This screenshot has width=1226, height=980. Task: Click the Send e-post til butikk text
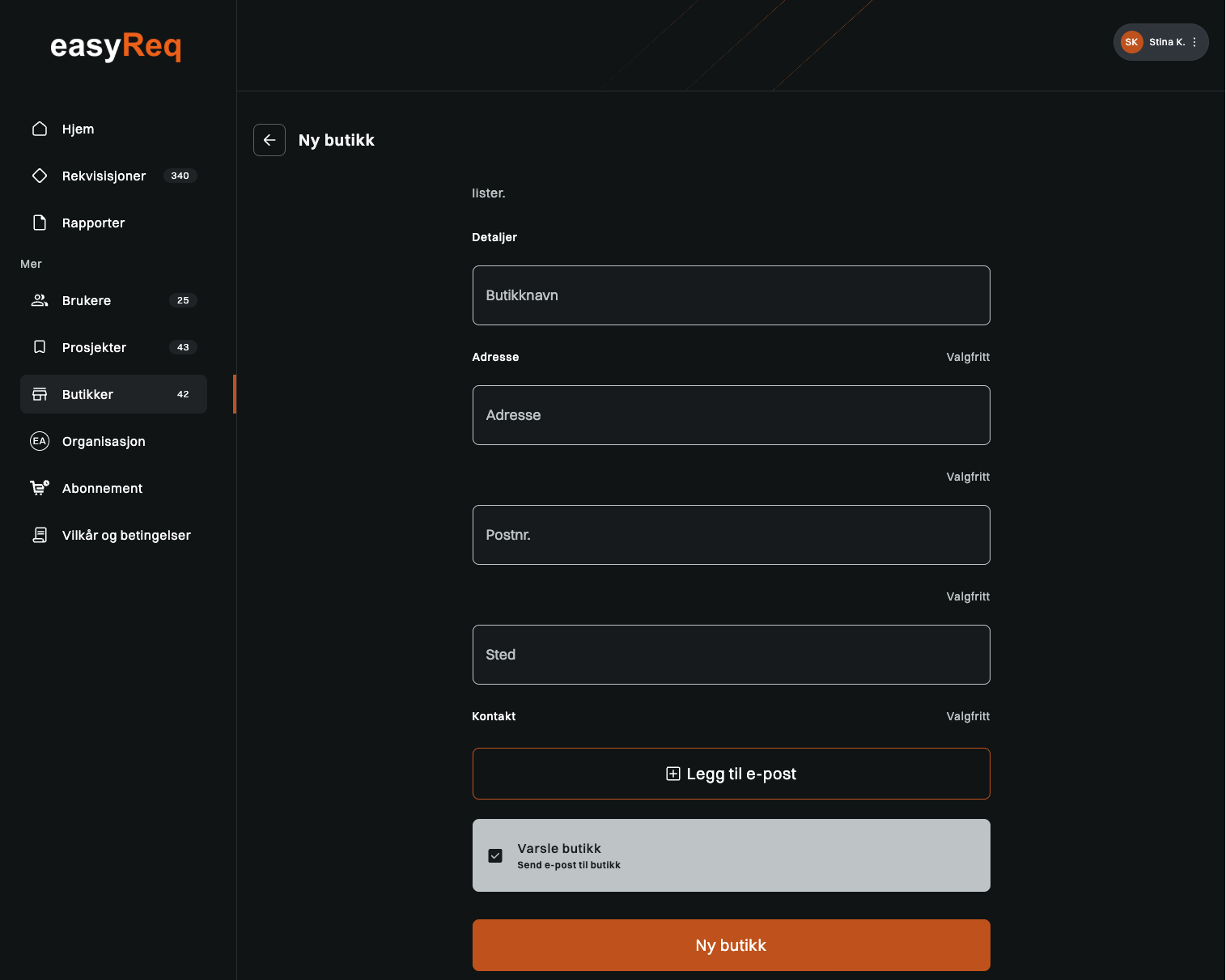[x=569, y=865]
